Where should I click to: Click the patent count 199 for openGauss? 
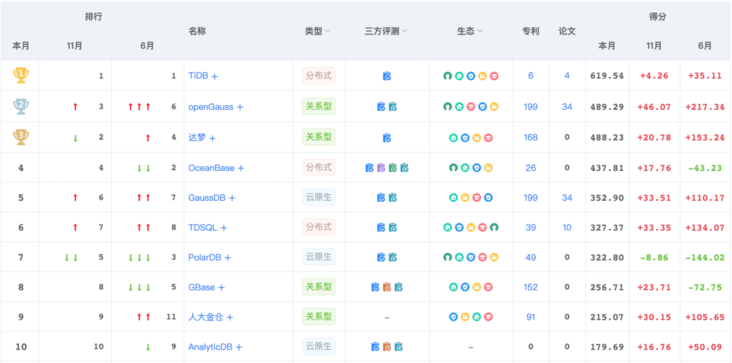pos(531,107)
